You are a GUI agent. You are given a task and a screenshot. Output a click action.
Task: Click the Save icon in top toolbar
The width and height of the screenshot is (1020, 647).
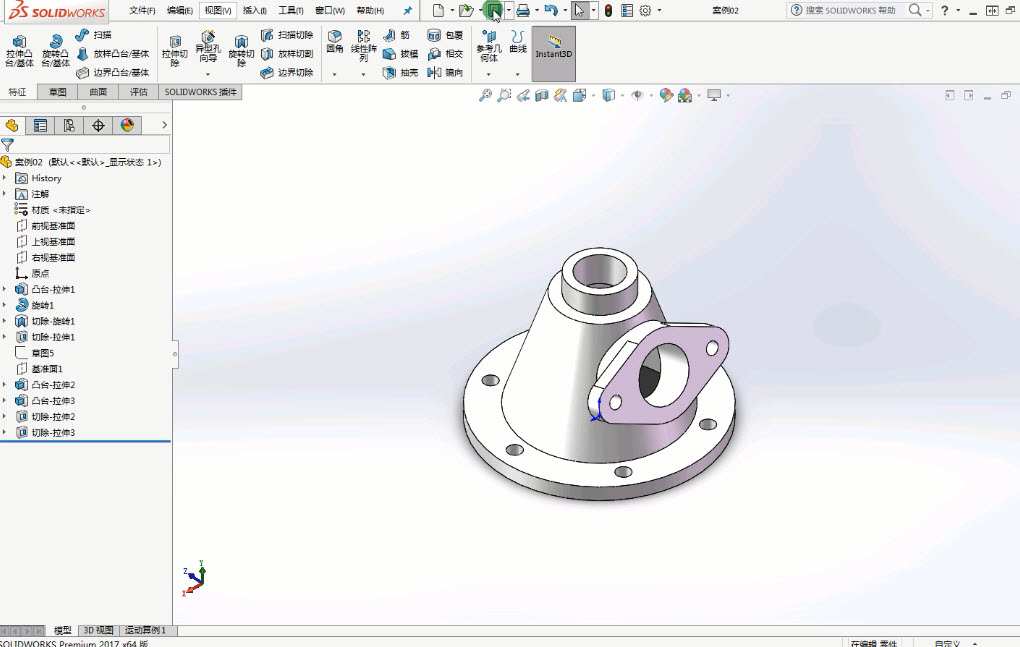[x=494, y=10]
